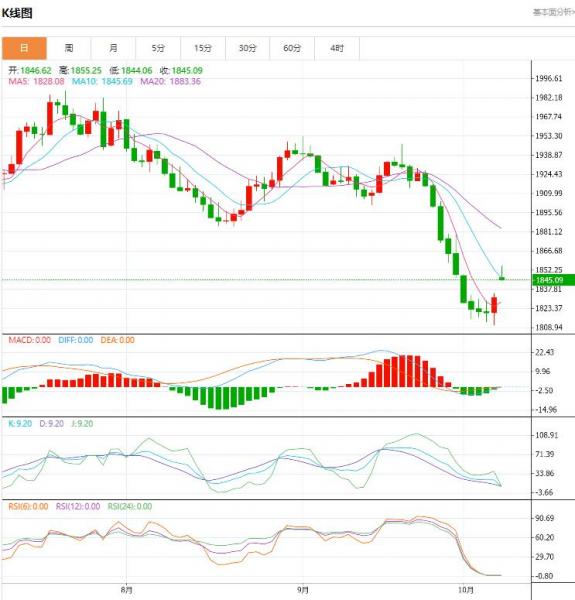Open the 5分 interval tab

[158, 48]
